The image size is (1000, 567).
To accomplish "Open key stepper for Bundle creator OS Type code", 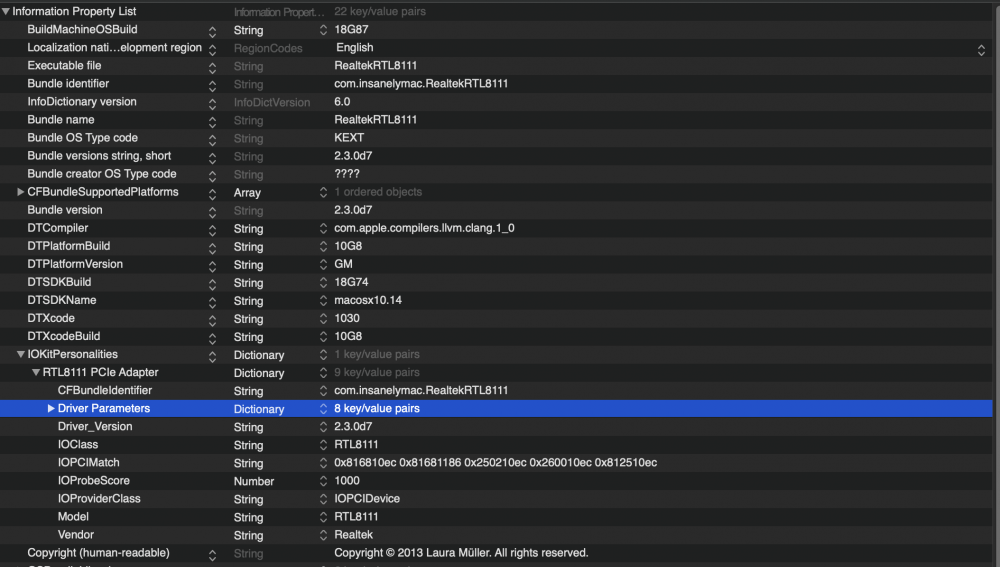I will click(x=212, y=175).
